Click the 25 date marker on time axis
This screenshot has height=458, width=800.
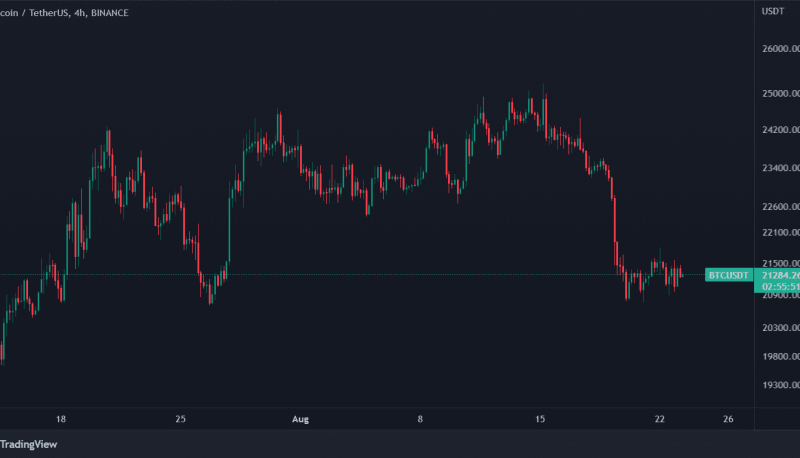point(181,419)
